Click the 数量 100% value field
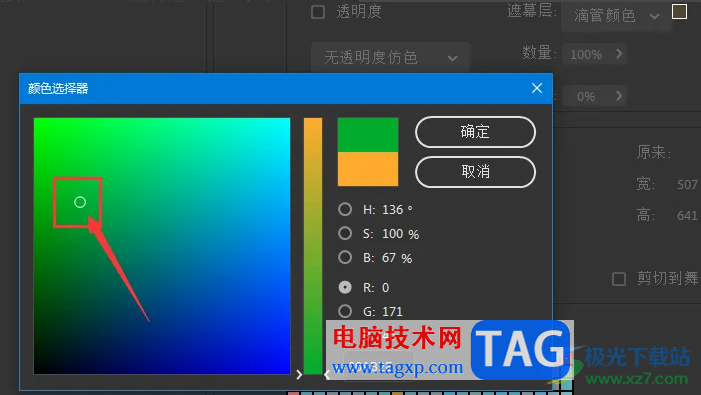Viewport: 701px width, 395px height. click(586, 55)
